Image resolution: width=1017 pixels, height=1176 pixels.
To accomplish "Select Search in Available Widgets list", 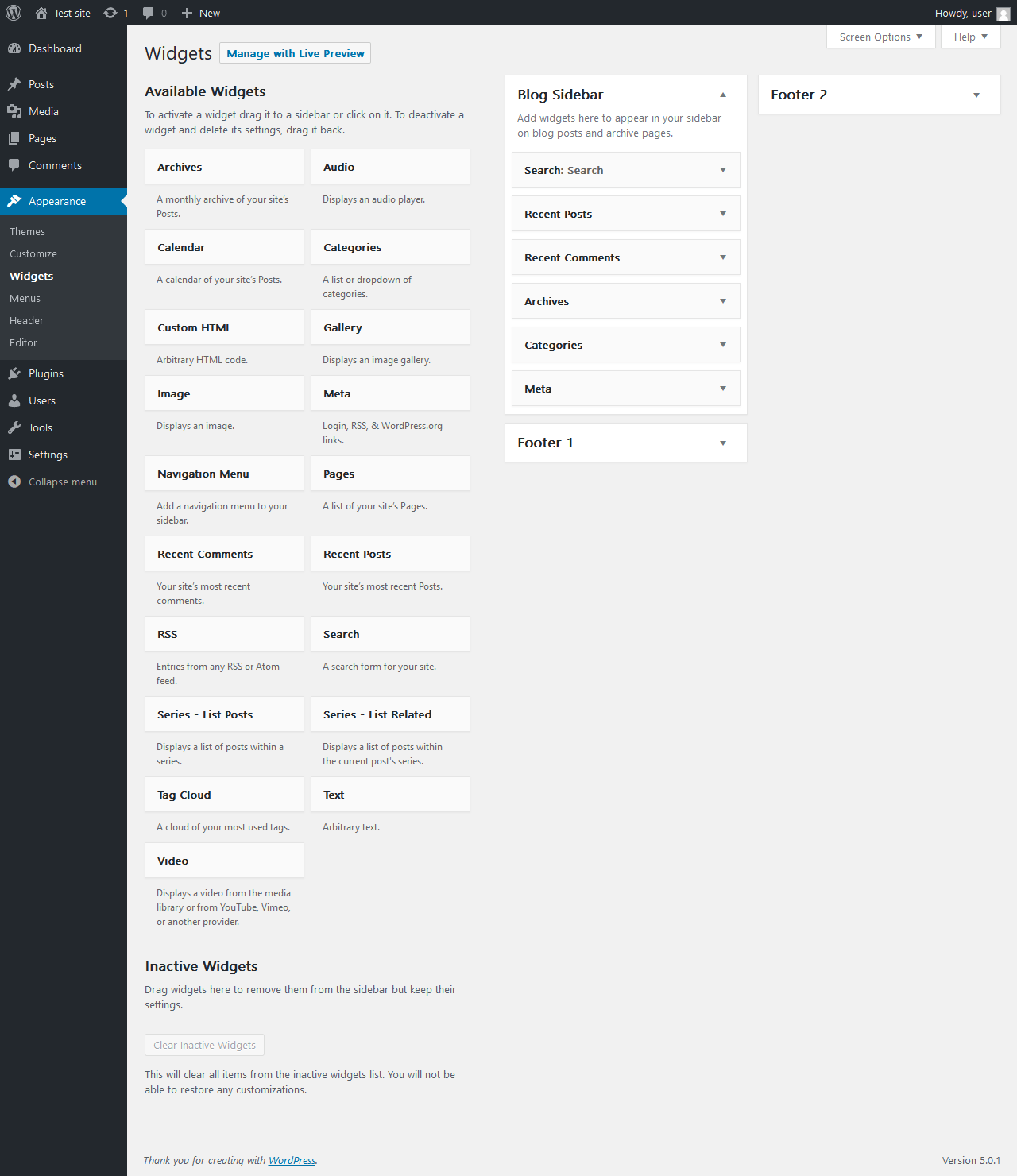I will 390,634.
